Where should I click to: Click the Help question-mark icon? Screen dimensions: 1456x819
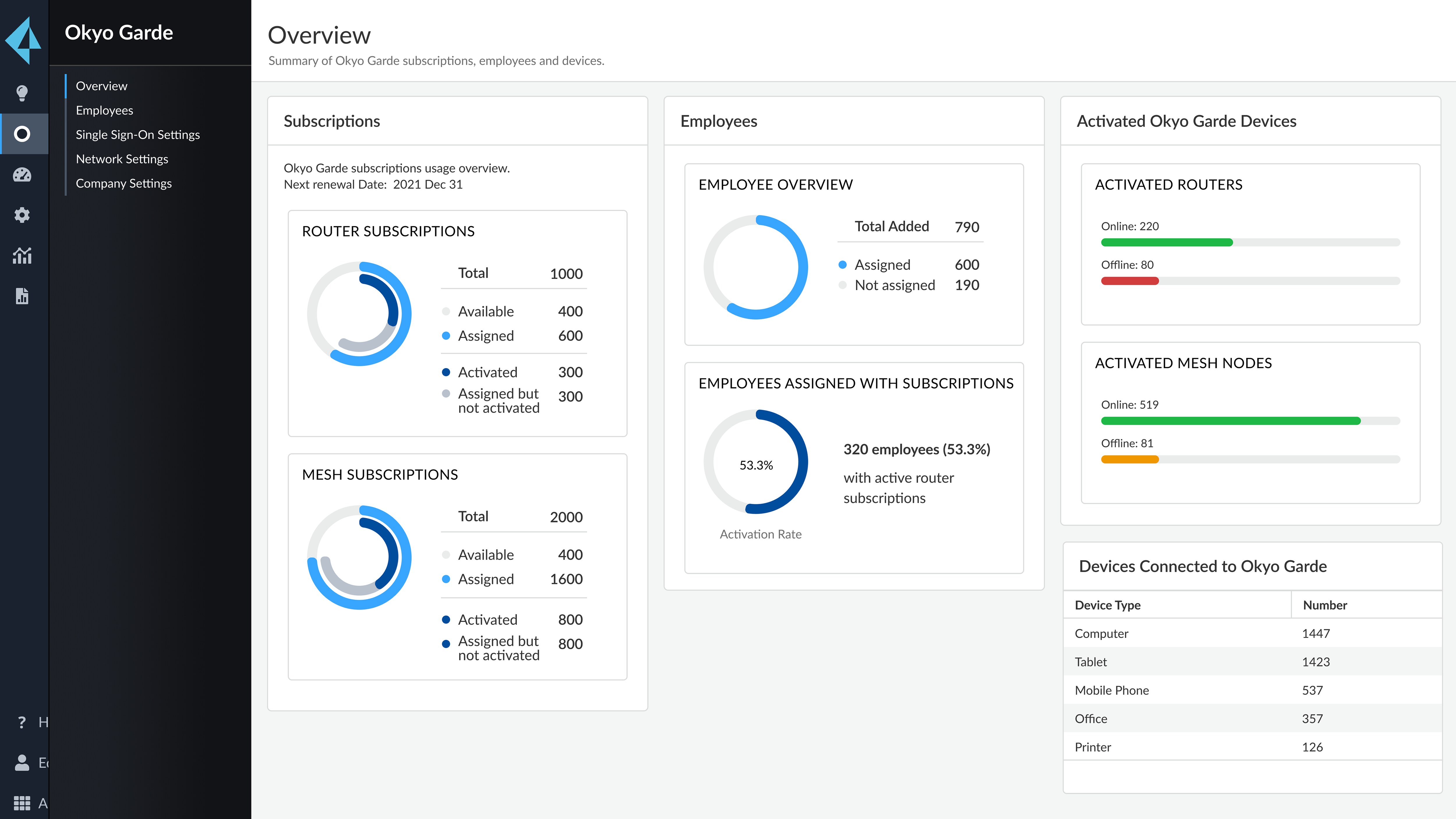[x=22, y=722]
